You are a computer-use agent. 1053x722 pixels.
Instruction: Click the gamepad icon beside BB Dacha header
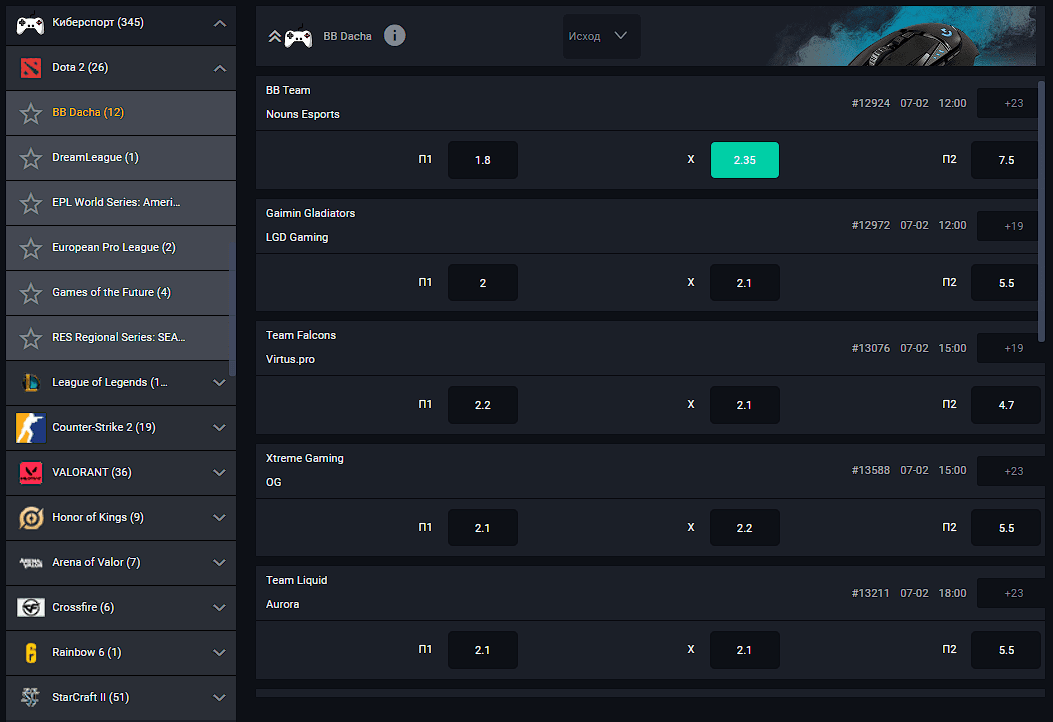point(298,36)
